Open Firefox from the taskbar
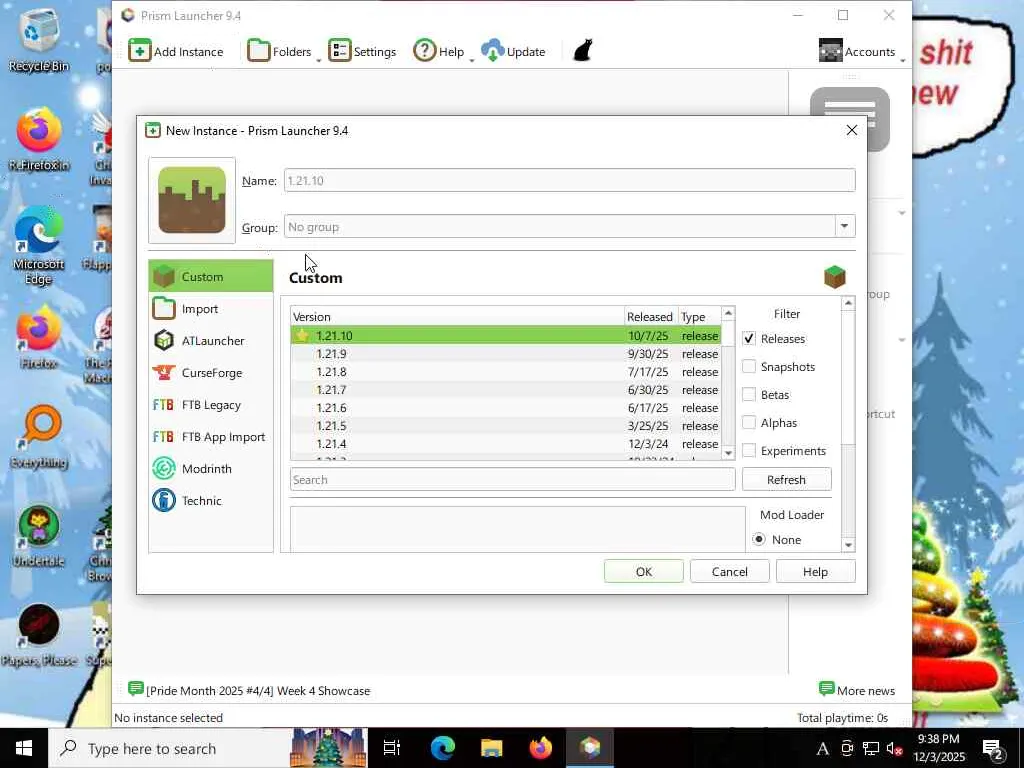This screenshot has width=1024, height=768. tap(541, 748)
